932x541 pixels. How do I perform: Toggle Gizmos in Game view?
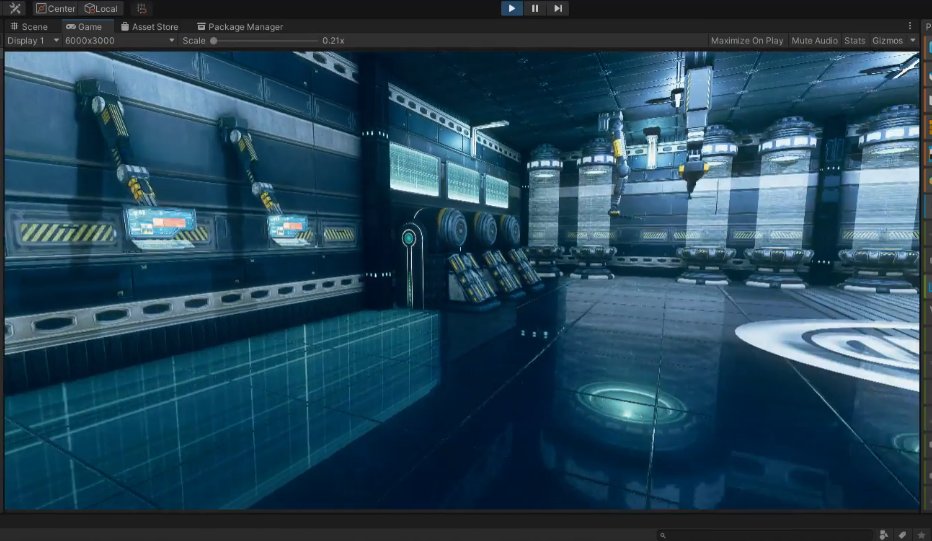887,40
